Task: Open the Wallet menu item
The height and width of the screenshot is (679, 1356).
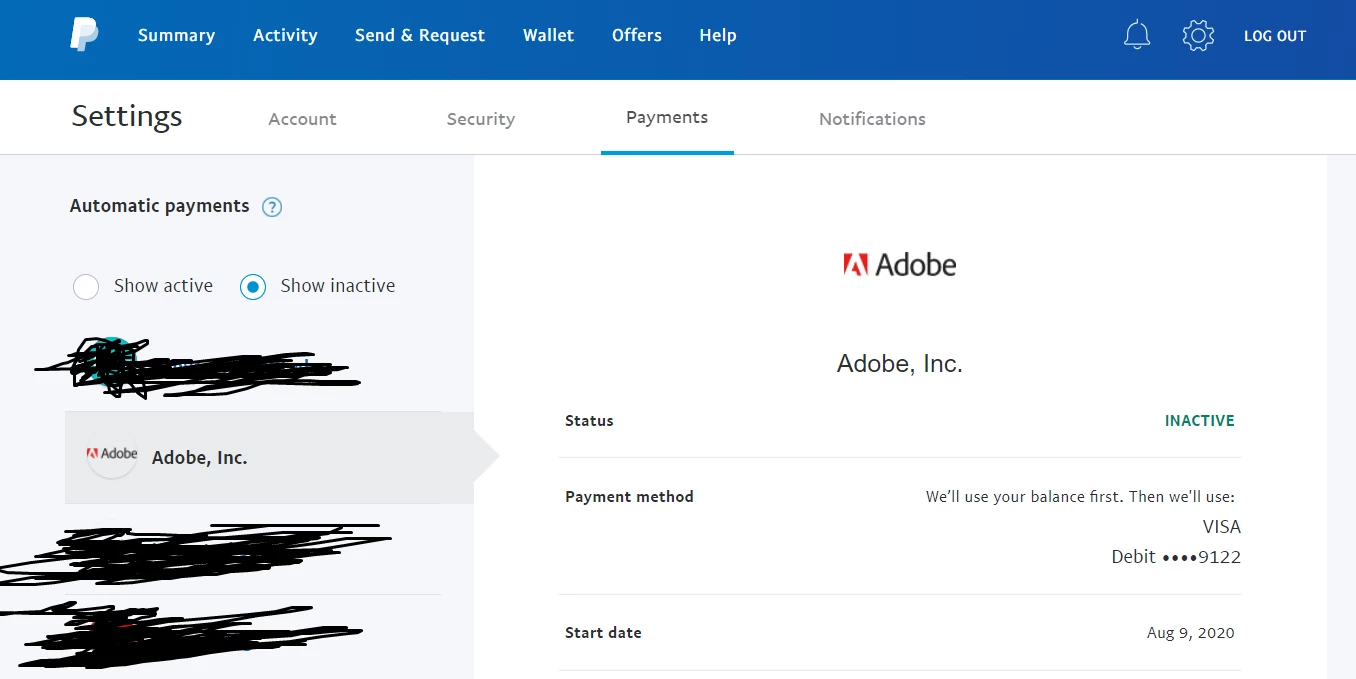Action: coord(548,36)
